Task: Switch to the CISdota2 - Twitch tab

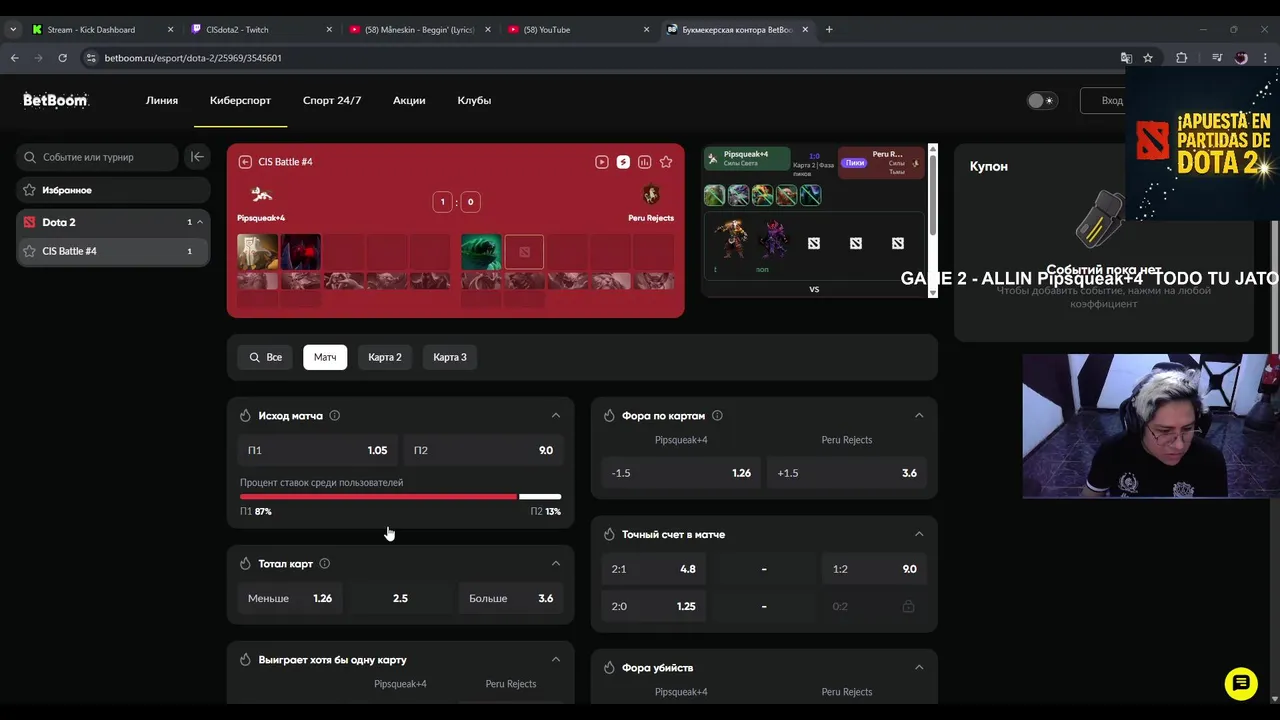Action: pyautogui.click(x=260, y=29)
